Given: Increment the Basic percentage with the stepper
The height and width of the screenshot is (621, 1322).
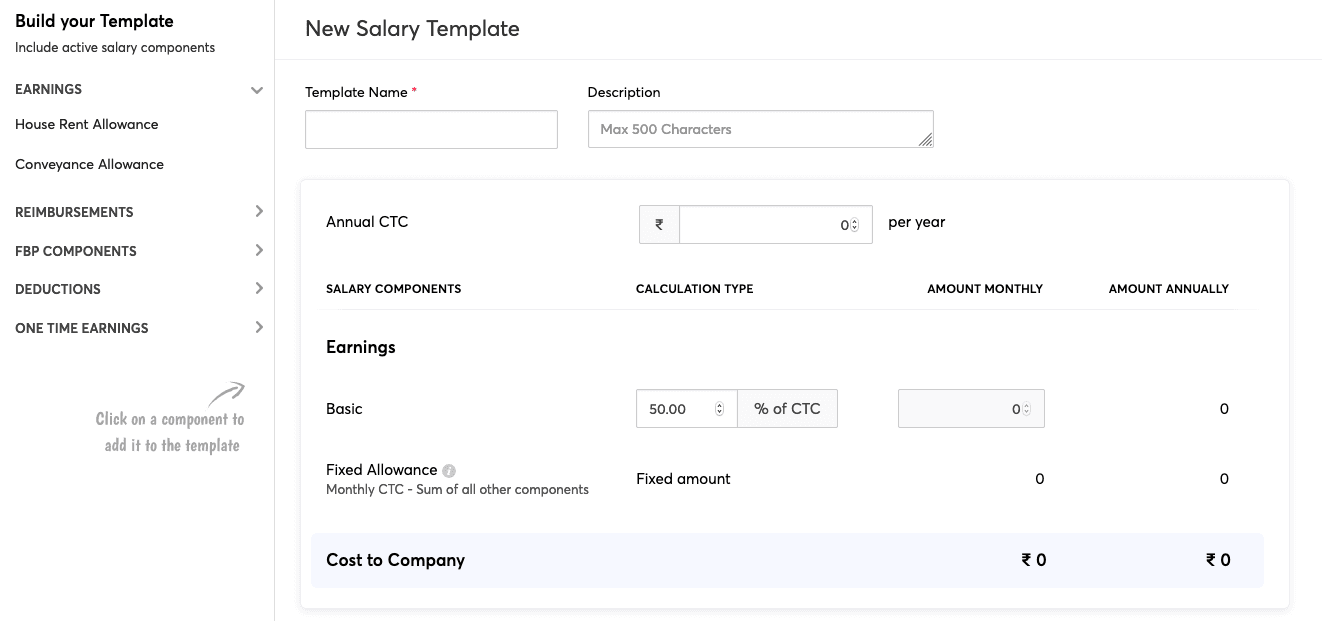Looking at the screenshot, I should pyautogui.click(x=719, y=404).
